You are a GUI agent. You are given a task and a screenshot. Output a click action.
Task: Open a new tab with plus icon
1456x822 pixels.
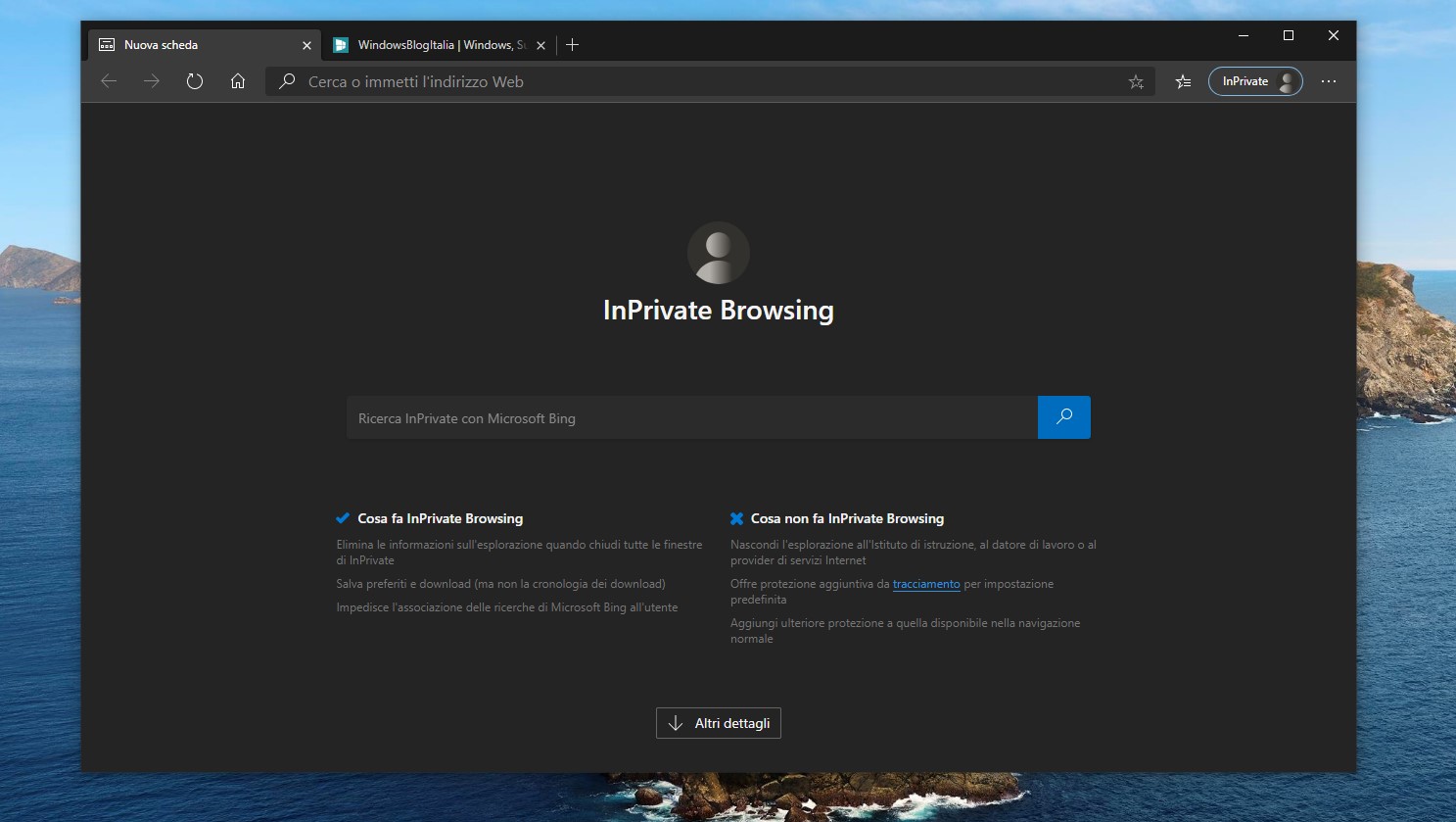pyautogui.click(x=573, y=45)
